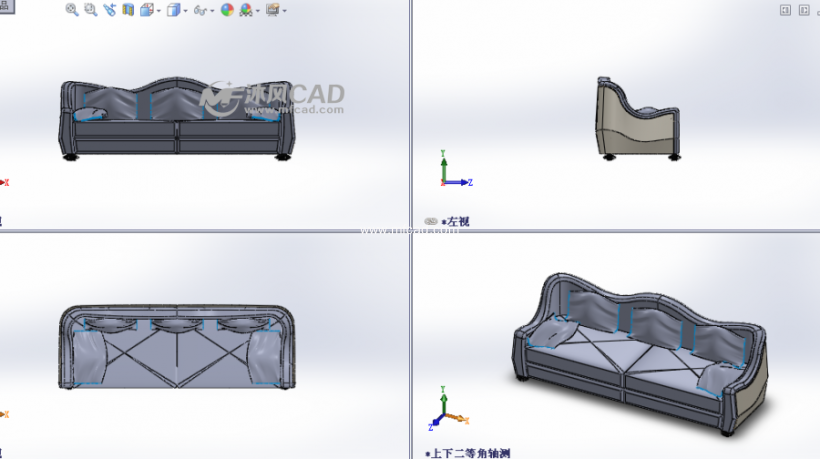
Task: Click the right-arrow panel button at top right
Action: pyautogui.click(x=804, y=10)
